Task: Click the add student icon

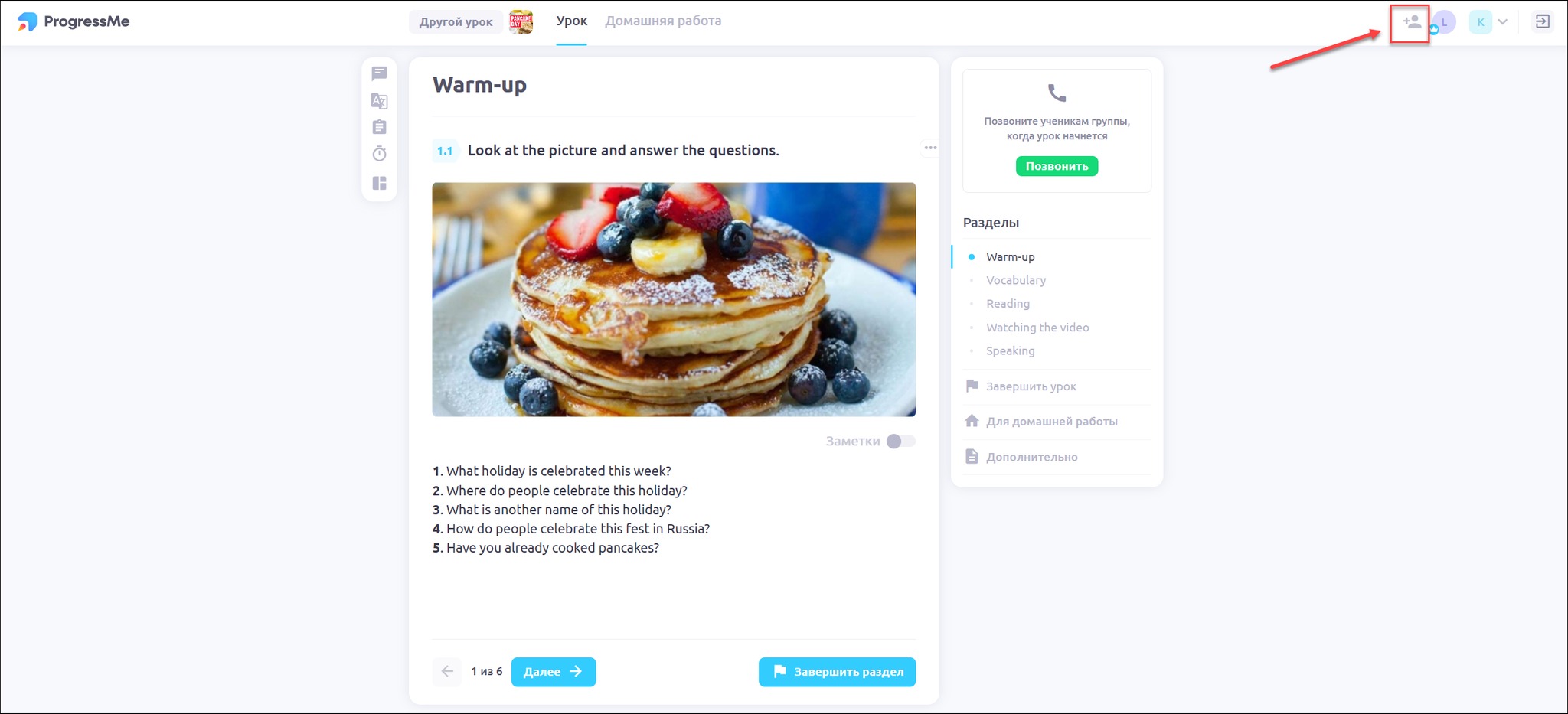Action: pos(1411,22)
